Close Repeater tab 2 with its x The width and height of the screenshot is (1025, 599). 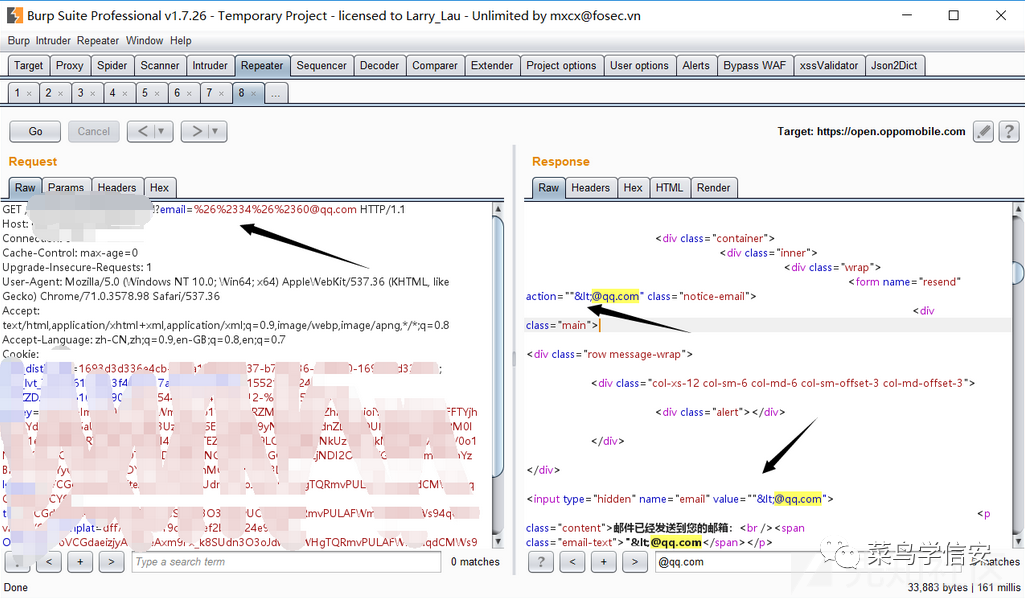tap(61, 94)
